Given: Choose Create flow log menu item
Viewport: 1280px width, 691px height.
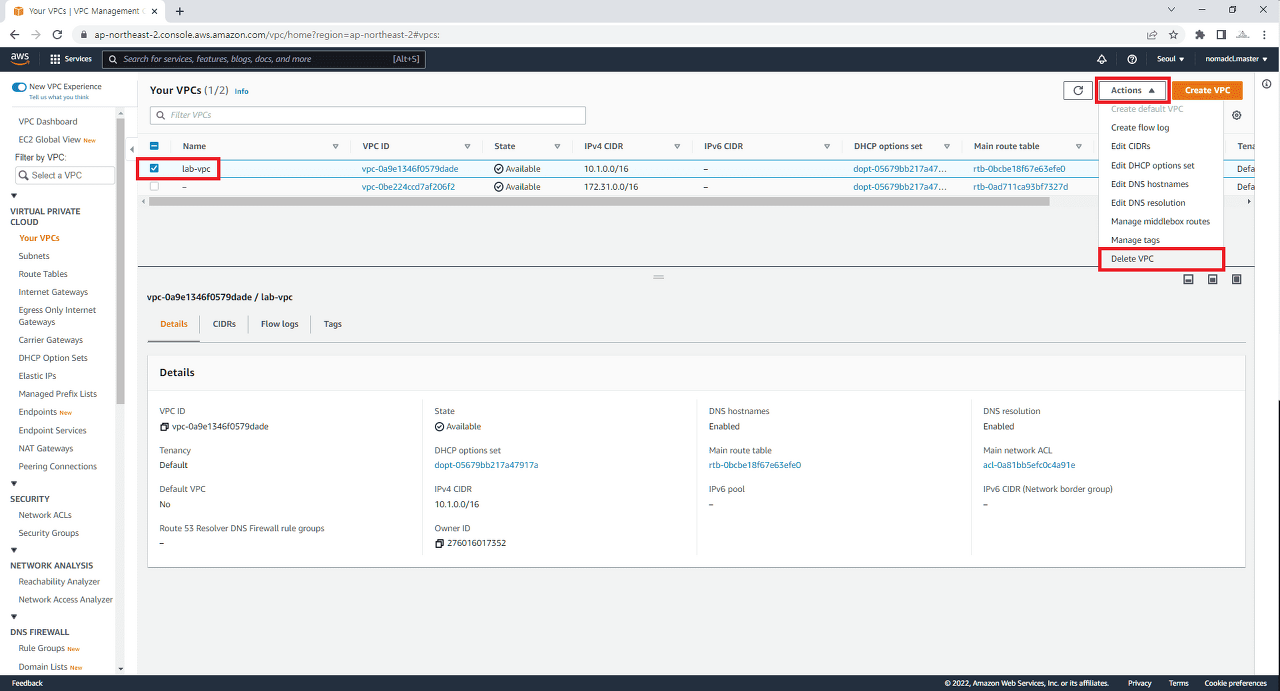Looking at the screenshot, I should tap(1161, 128).
